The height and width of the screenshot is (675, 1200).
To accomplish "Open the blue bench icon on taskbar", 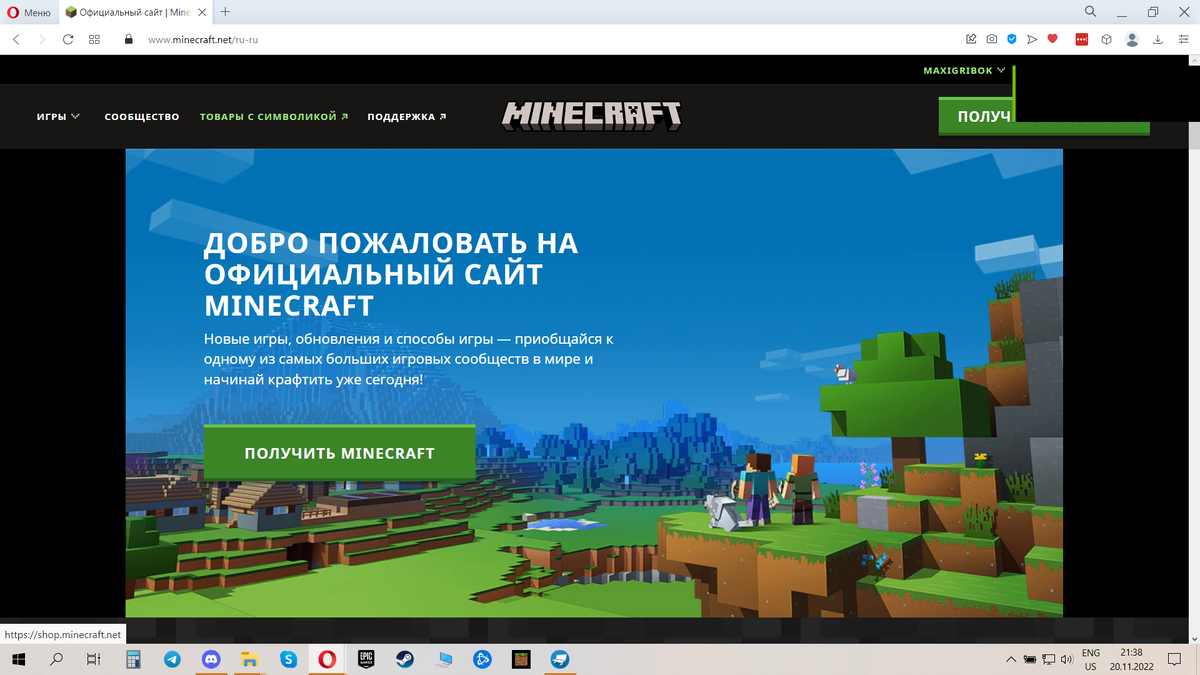I will click(559, 659).
